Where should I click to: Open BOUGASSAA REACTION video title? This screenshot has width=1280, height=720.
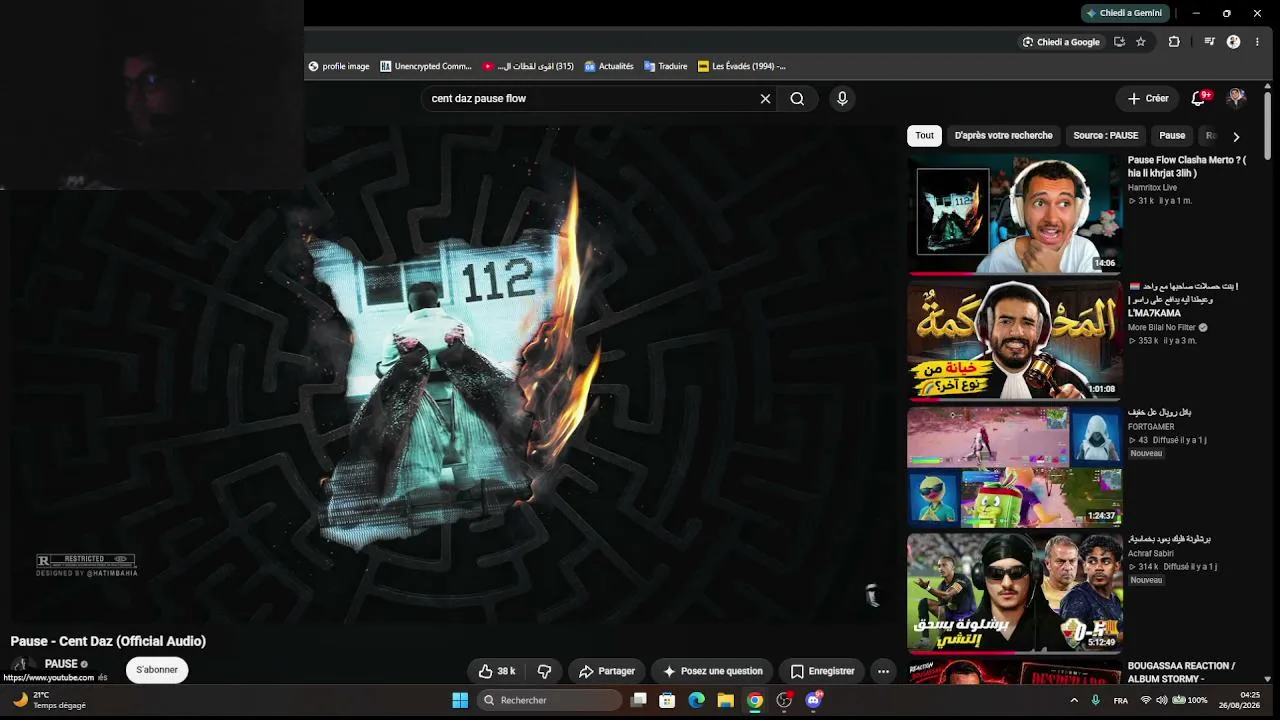pyautogui.click(x=1181, y=672)
